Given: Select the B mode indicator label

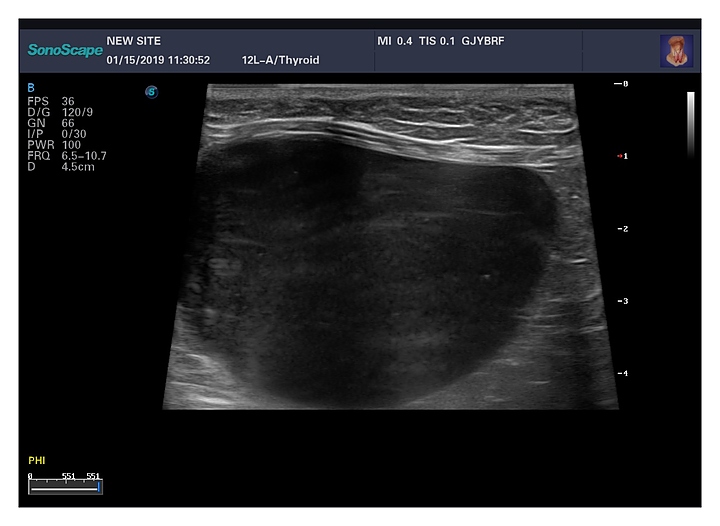Looking at the screenshot, I should [30, 88].
